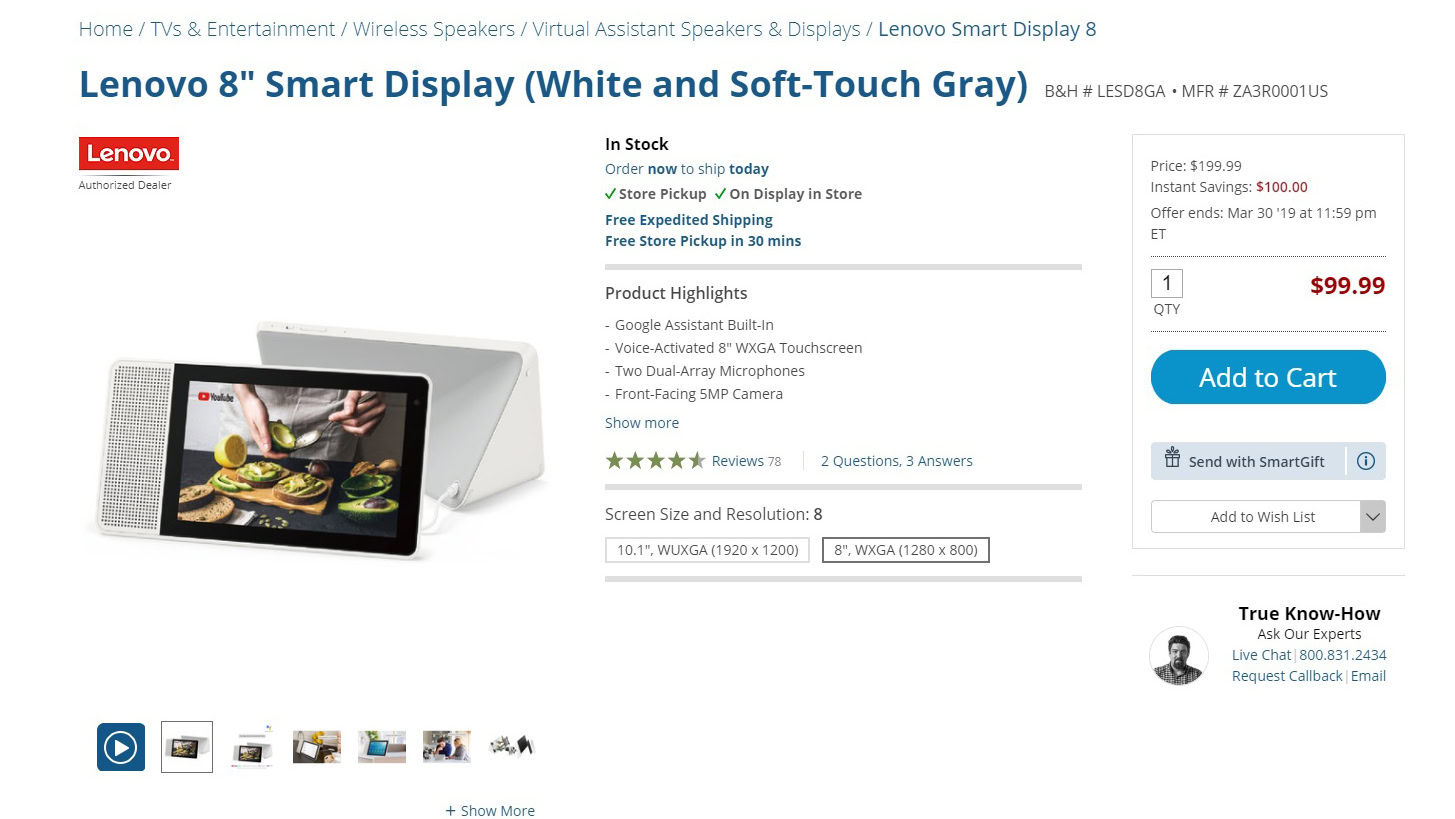Click the SmartGift info icon

click(1366, 461)
